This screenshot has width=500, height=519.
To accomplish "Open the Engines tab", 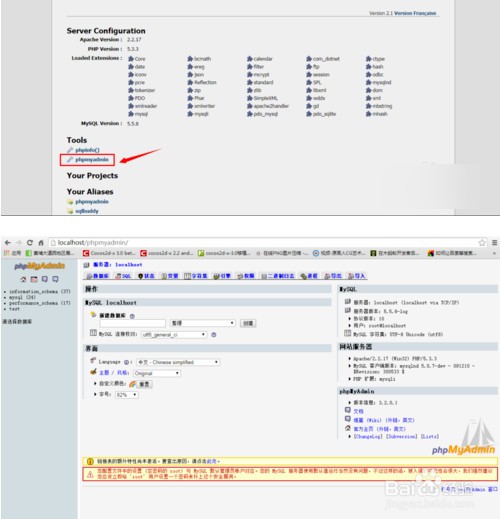I will click(222, 276).
